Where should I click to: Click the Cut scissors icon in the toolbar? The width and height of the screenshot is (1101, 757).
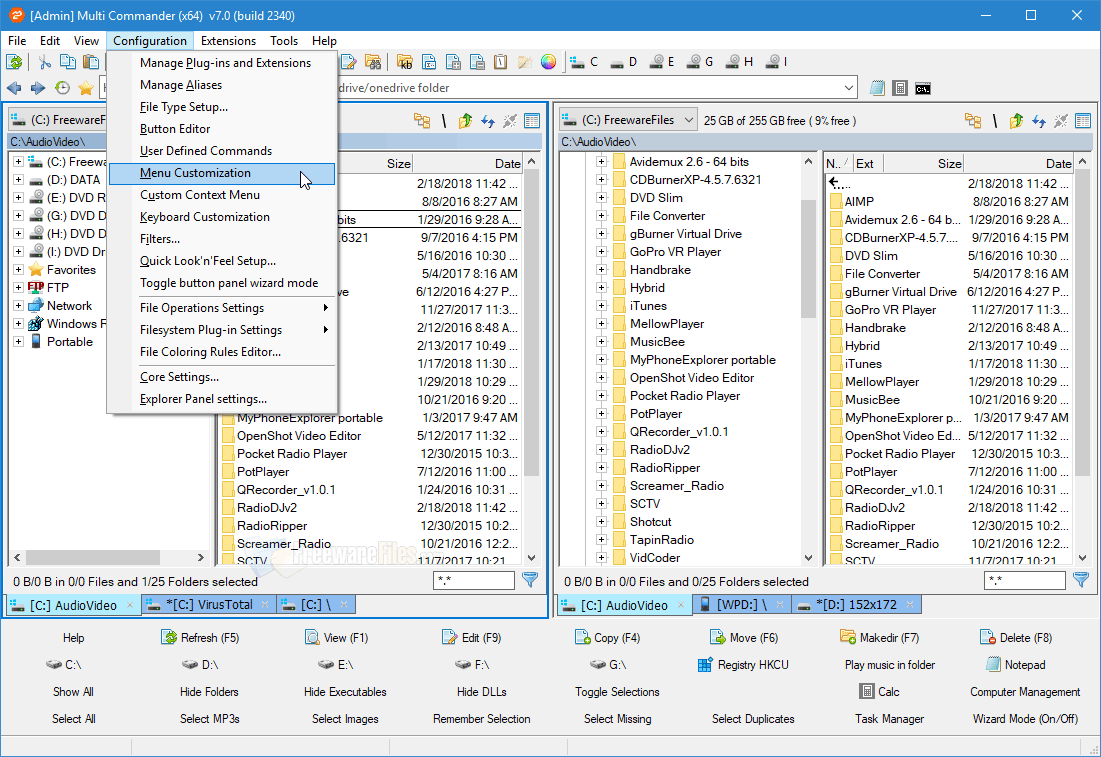[x=45, y=62]
